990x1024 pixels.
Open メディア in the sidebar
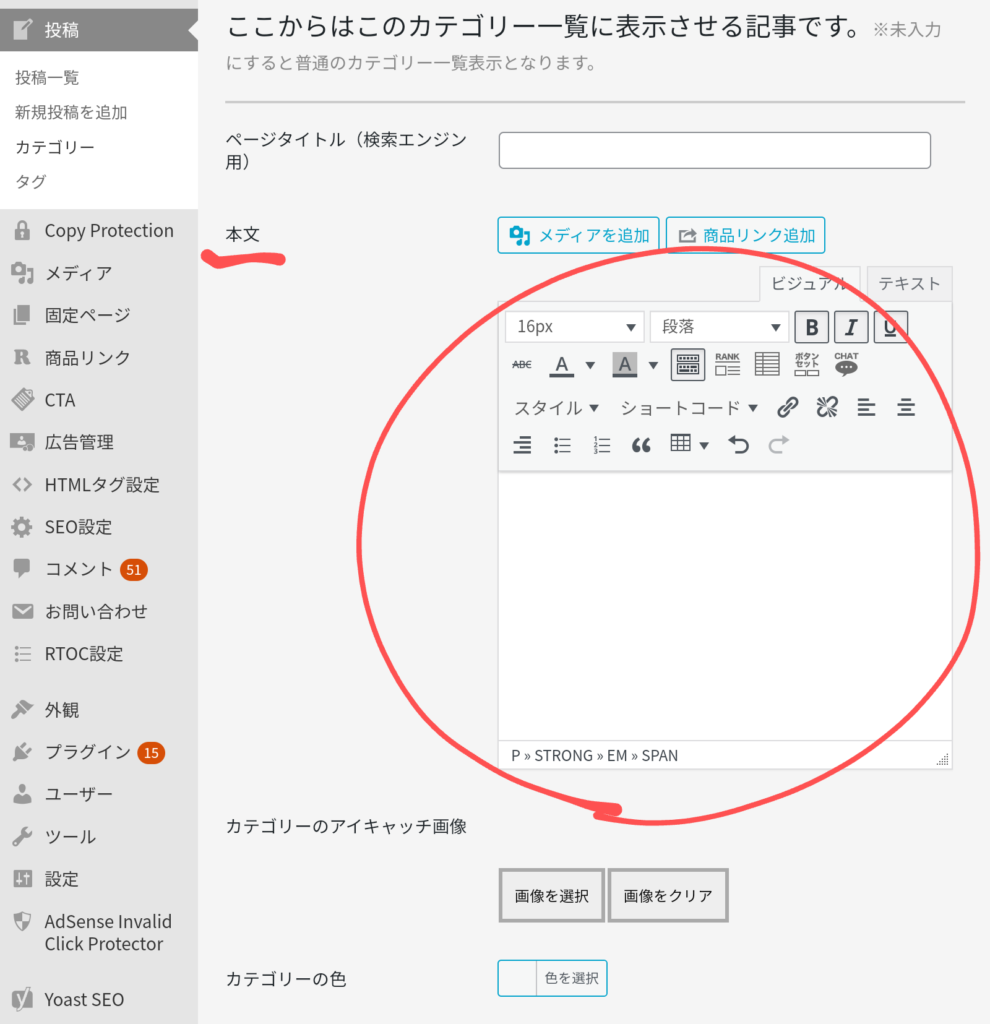pyautogui.click(x=99, y=273)
